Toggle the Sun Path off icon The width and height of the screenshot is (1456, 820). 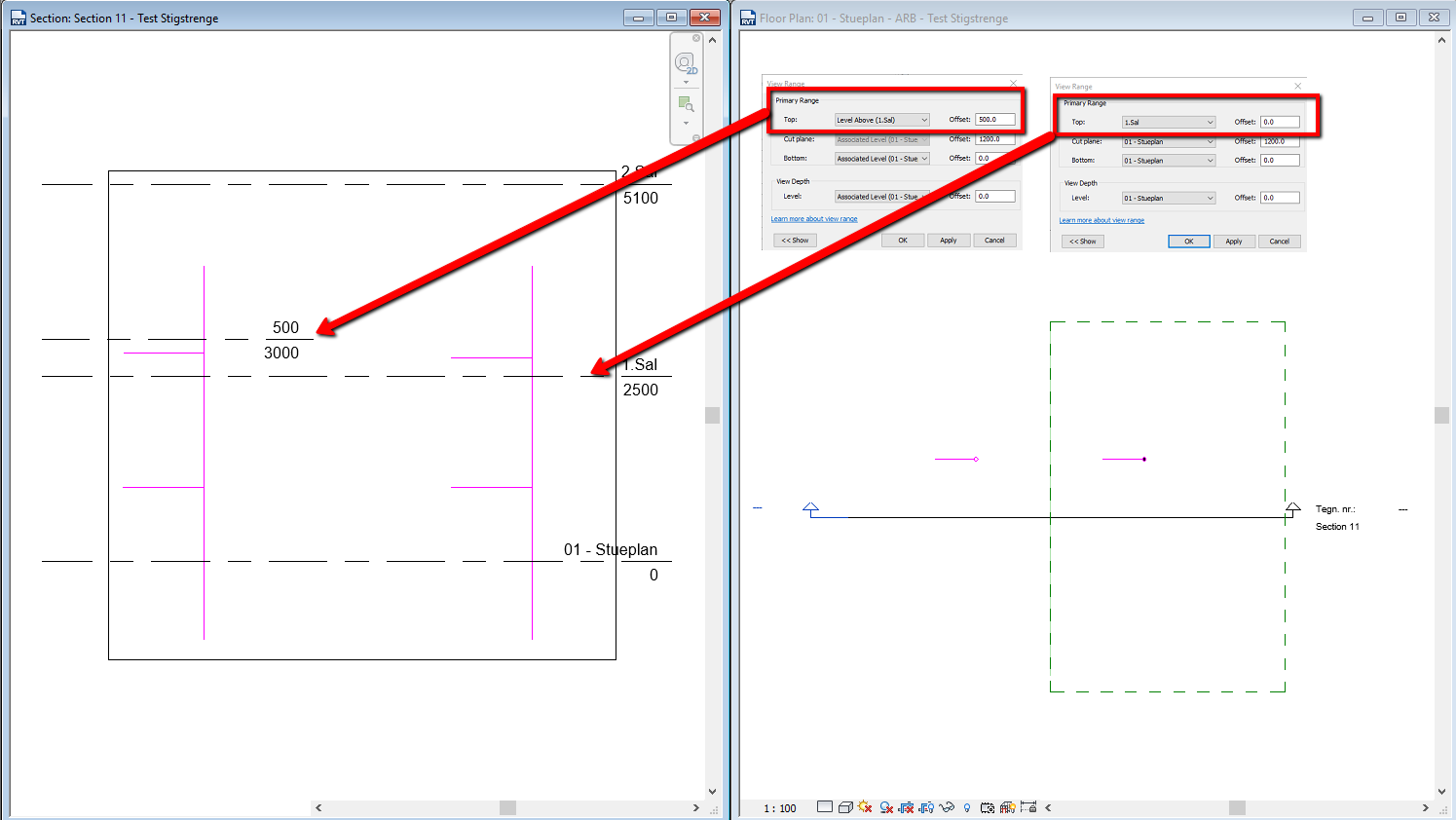[864, 807]
